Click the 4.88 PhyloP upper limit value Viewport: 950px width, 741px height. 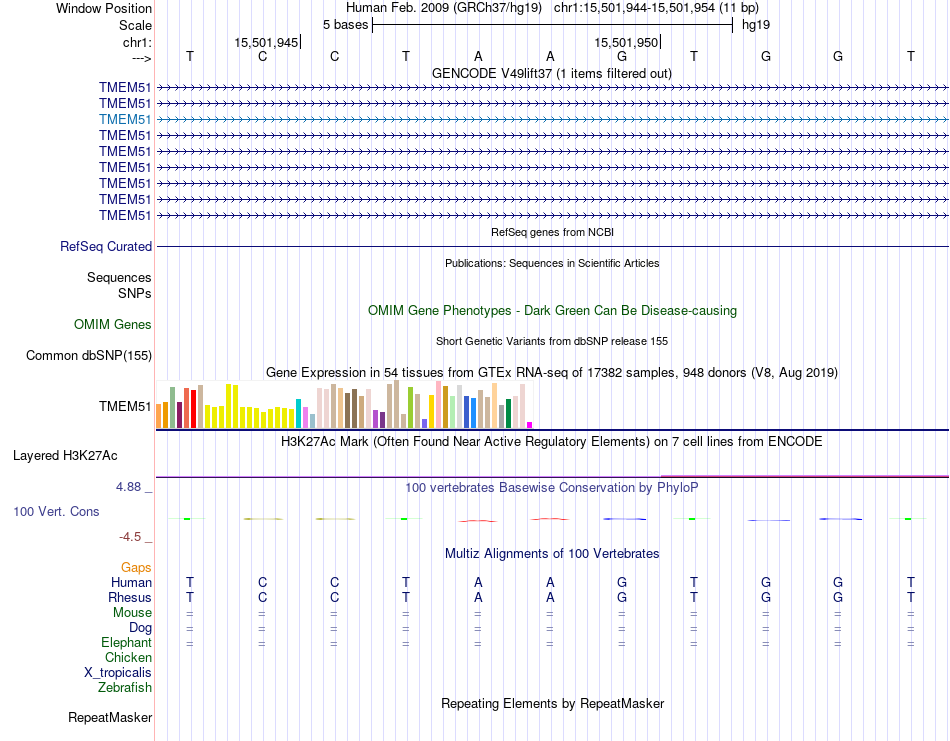click(128, 487)
